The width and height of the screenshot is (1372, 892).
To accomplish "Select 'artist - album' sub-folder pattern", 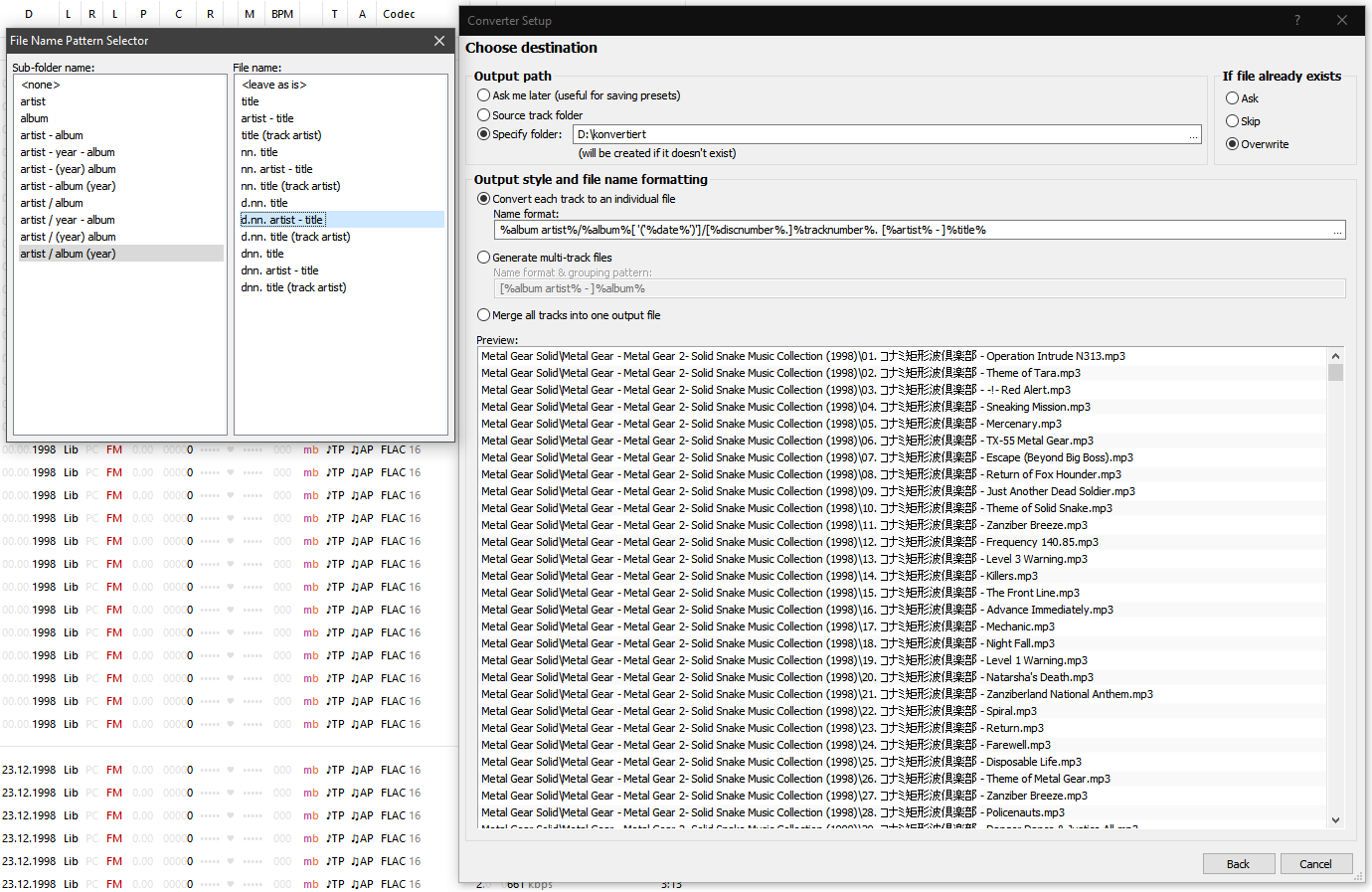I will [x=119, y=135].
